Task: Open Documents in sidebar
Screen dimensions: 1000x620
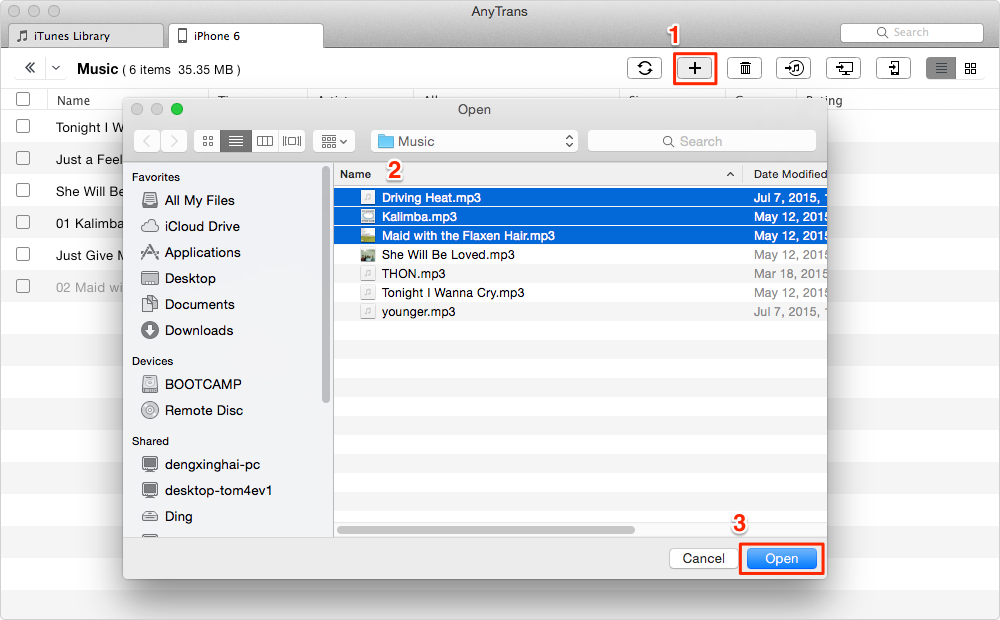Action: [188, 304]
